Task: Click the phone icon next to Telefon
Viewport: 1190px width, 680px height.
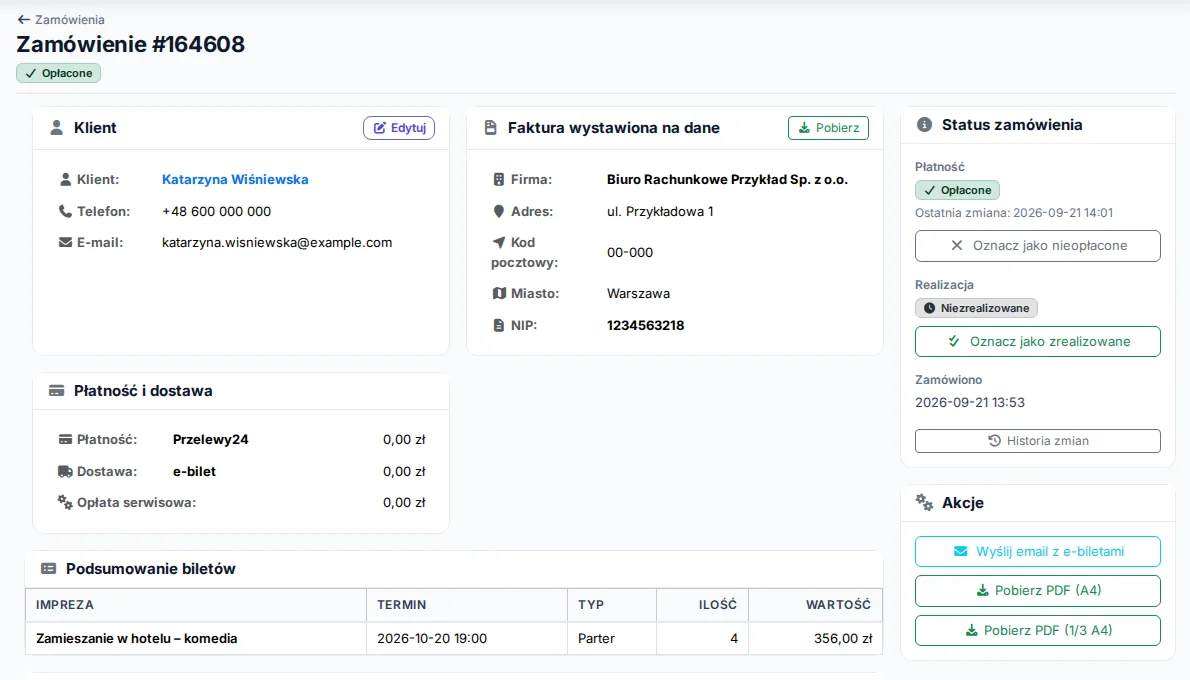Action: click(x=65, y=212)
